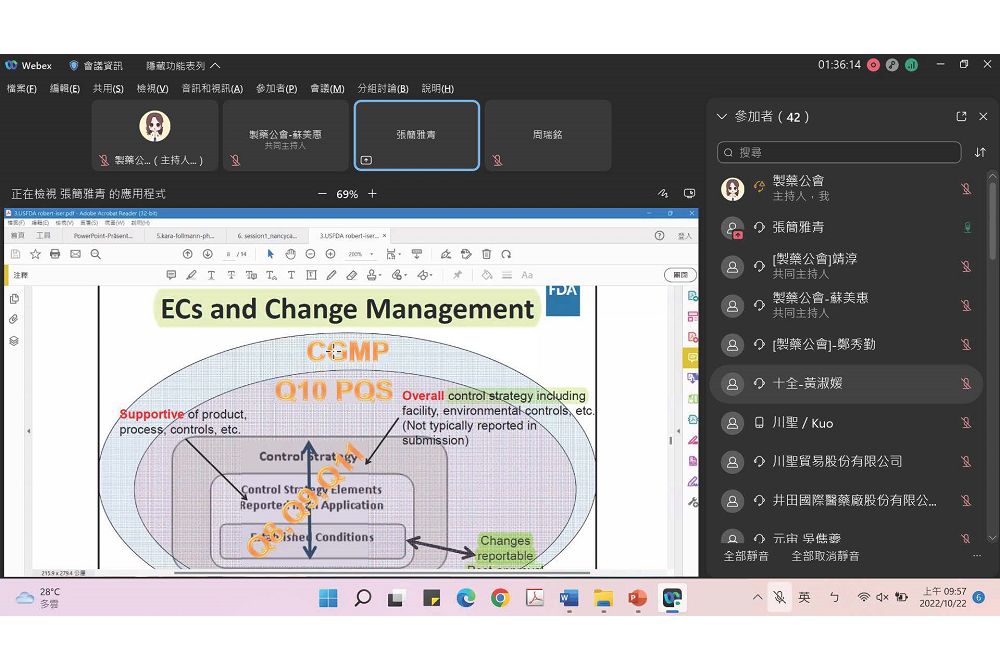
Task: Click Acrobat zoom in plus circle
Action: tap(330, 254)
